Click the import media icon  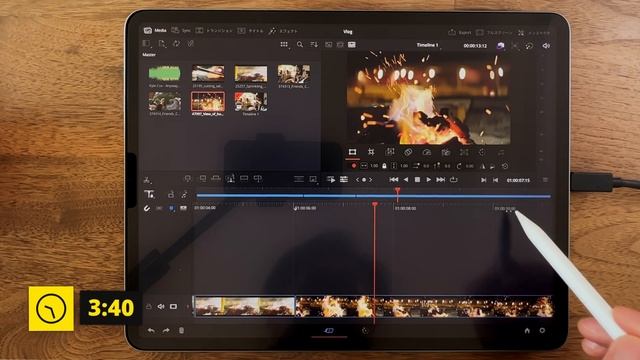pyautogui.click(x=162, y=44)
